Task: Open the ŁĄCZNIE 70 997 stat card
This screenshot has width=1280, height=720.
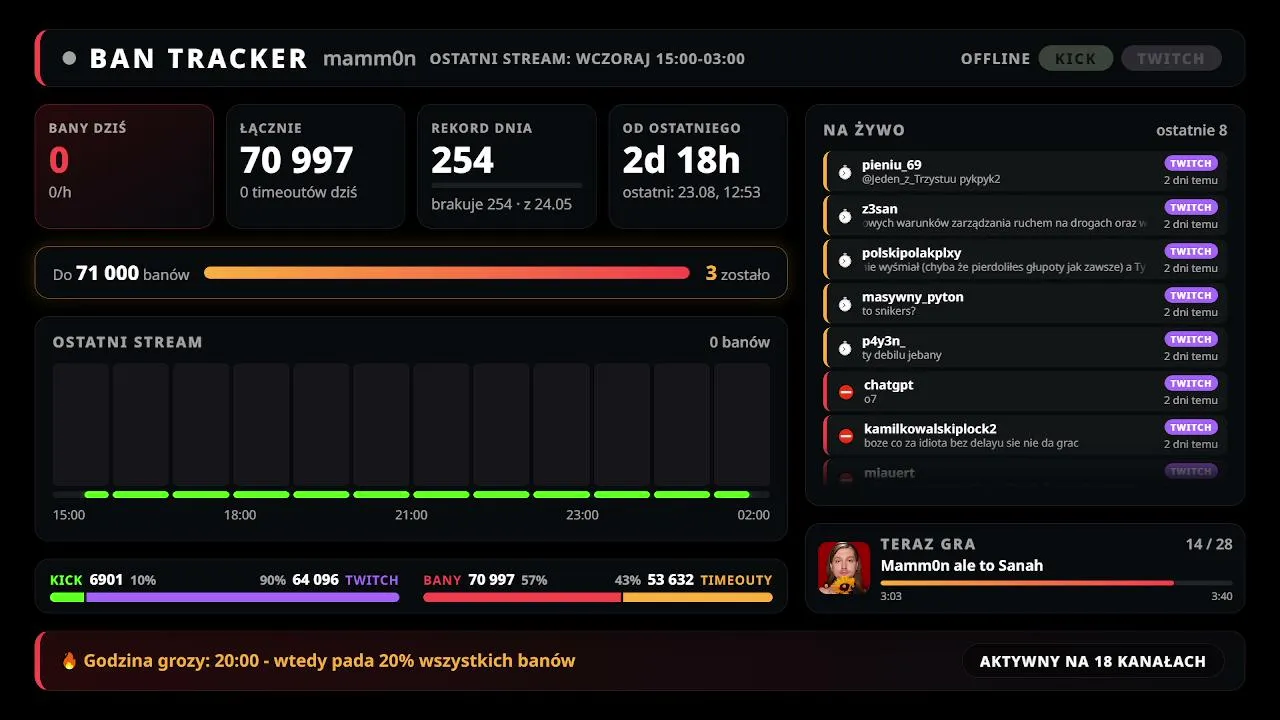Action: pyautogui.click(x=316, y=166)
